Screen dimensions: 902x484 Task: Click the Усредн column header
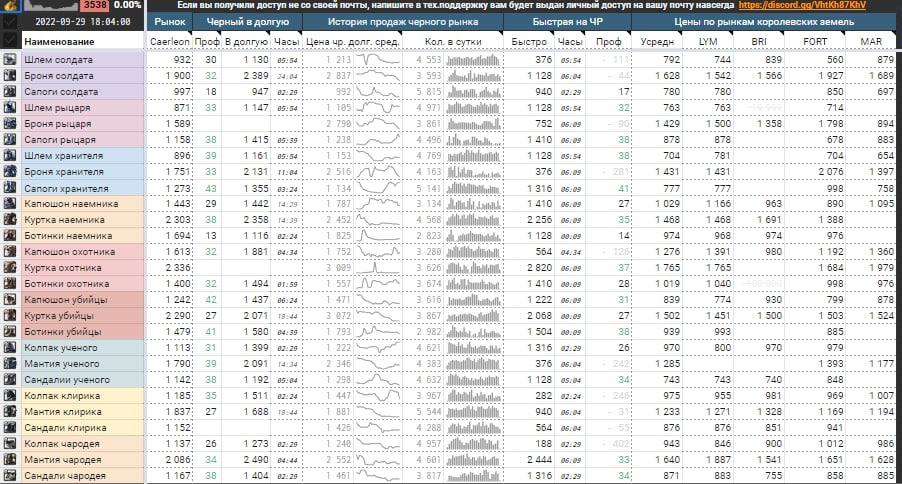[657, 41]
